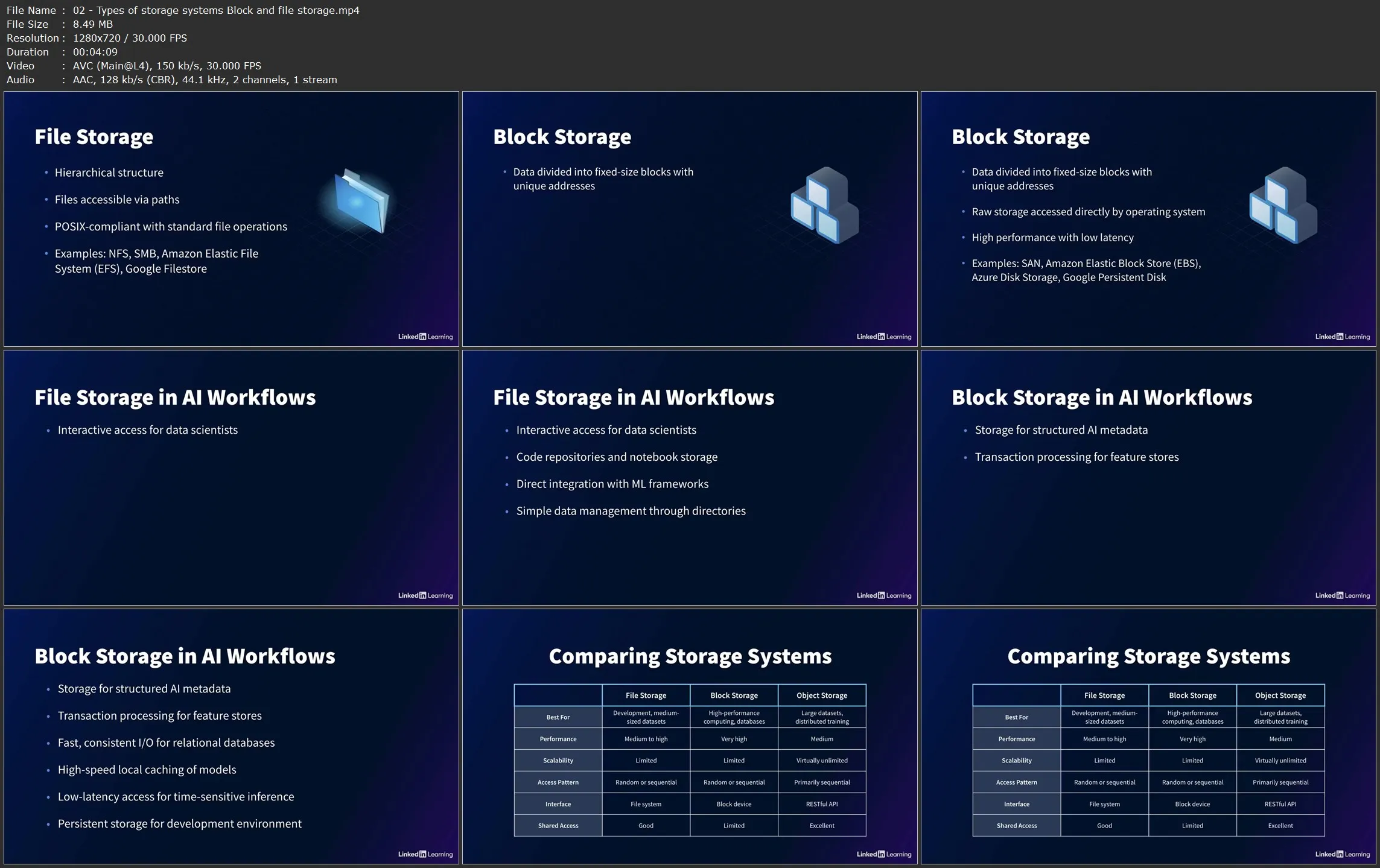Click the 'Files accessible via paths' bullet
This screenshot has height=868, width=1380.
(x=117, y=200)
